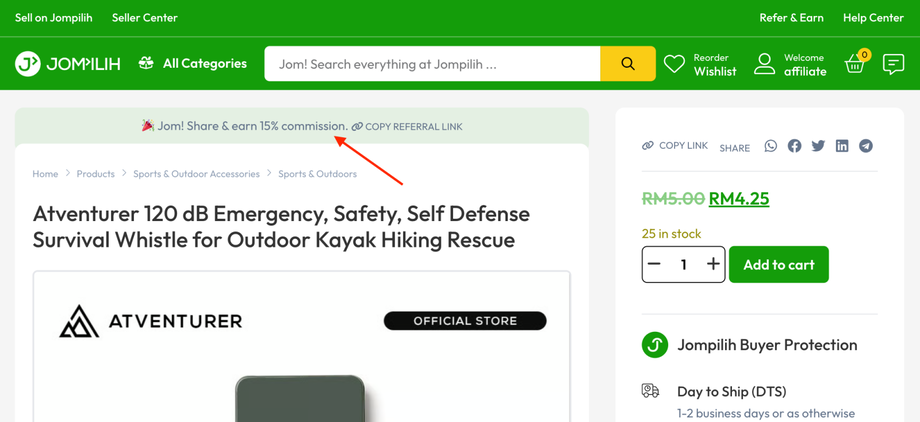
Task: Open Sports & Outdoors breadcrumb
Action: (317, 174)
